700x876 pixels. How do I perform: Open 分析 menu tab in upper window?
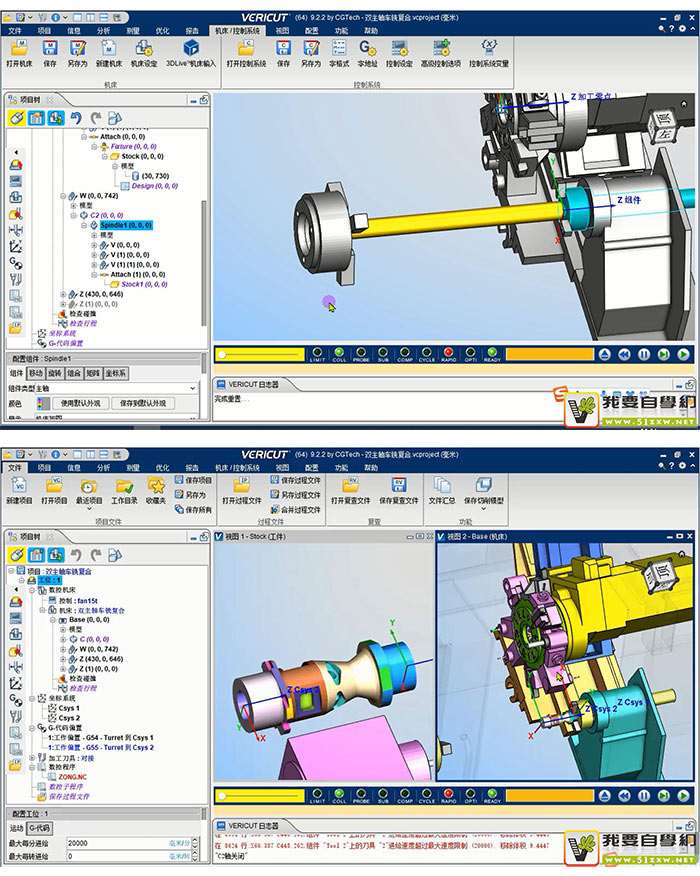103,31
